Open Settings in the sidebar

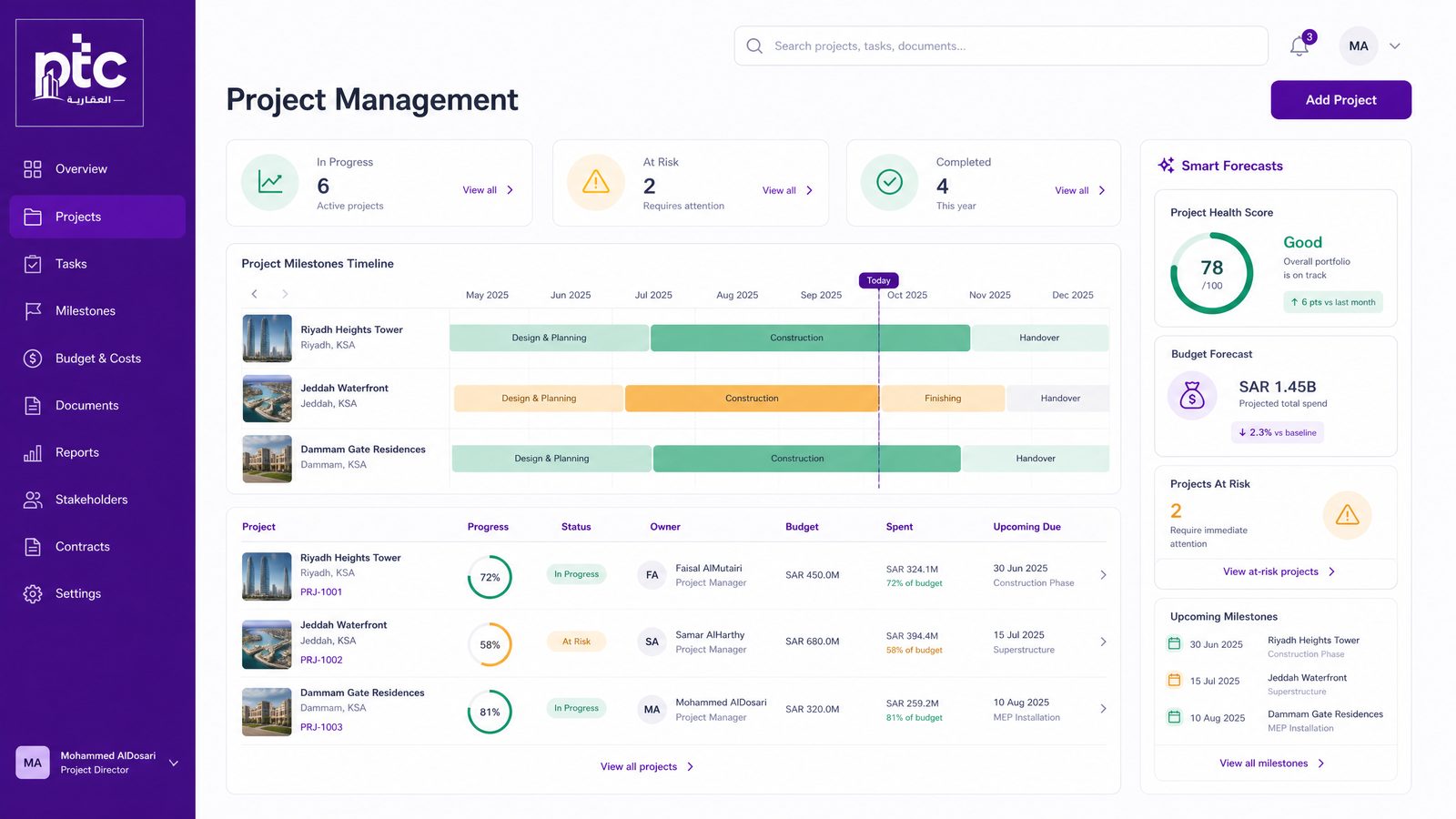point(97,593)
